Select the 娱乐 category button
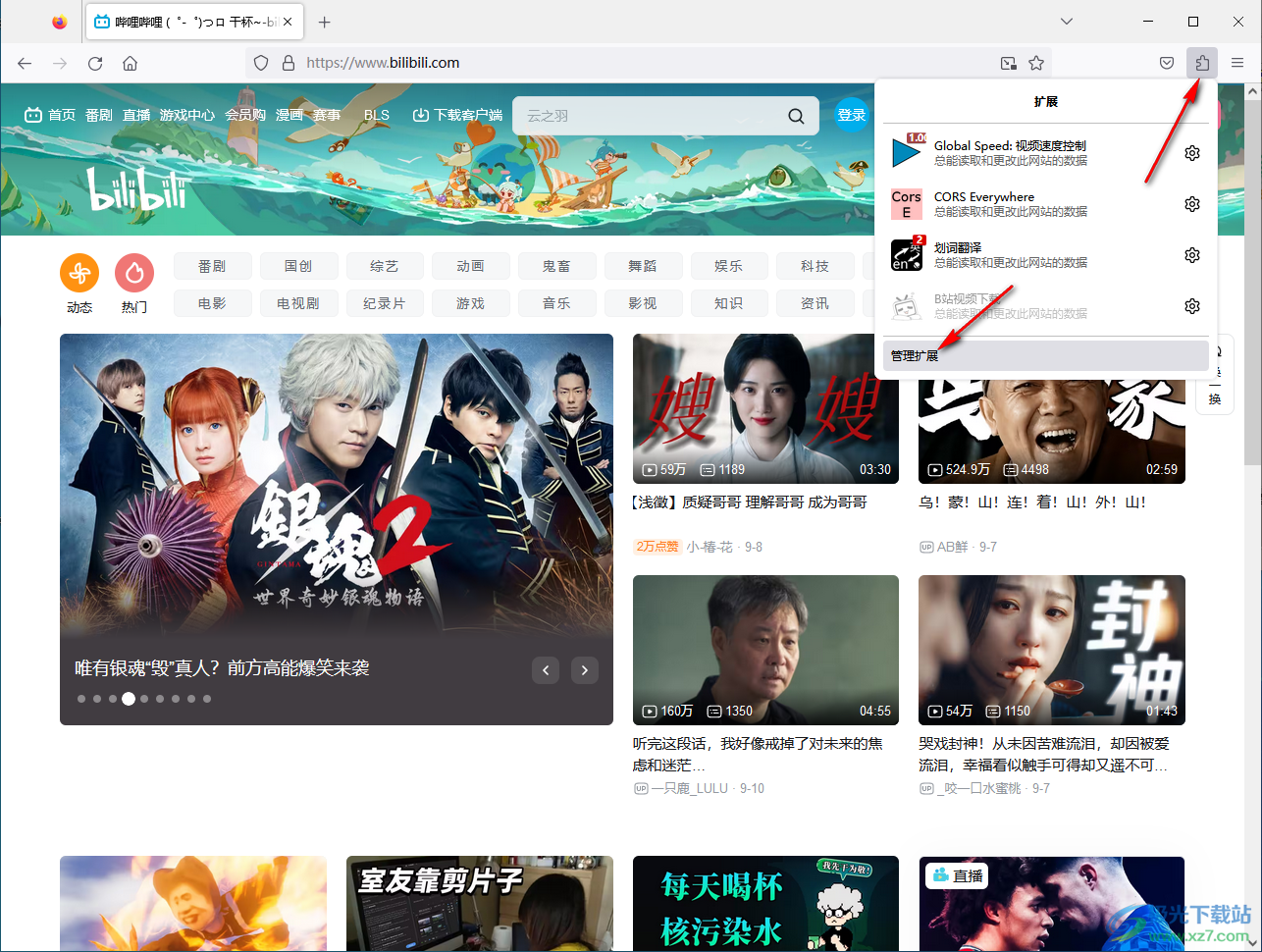The width and height of the screenshot is (1262, 952). pos(728,266)
